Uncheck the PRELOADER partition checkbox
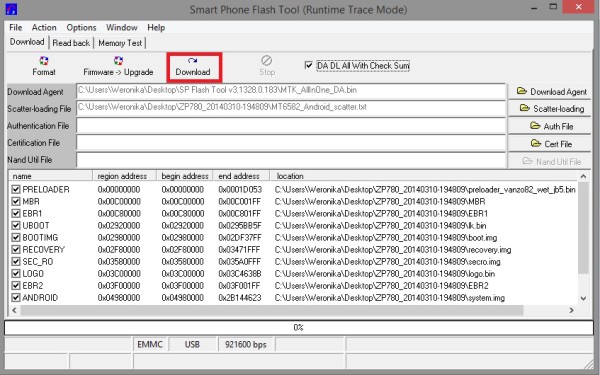 pos(16,189)
